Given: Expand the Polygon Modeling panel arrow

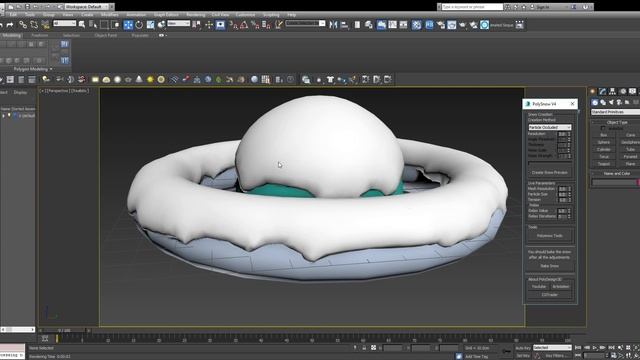Looking at the screenshot, I should [x=51, y=69].
